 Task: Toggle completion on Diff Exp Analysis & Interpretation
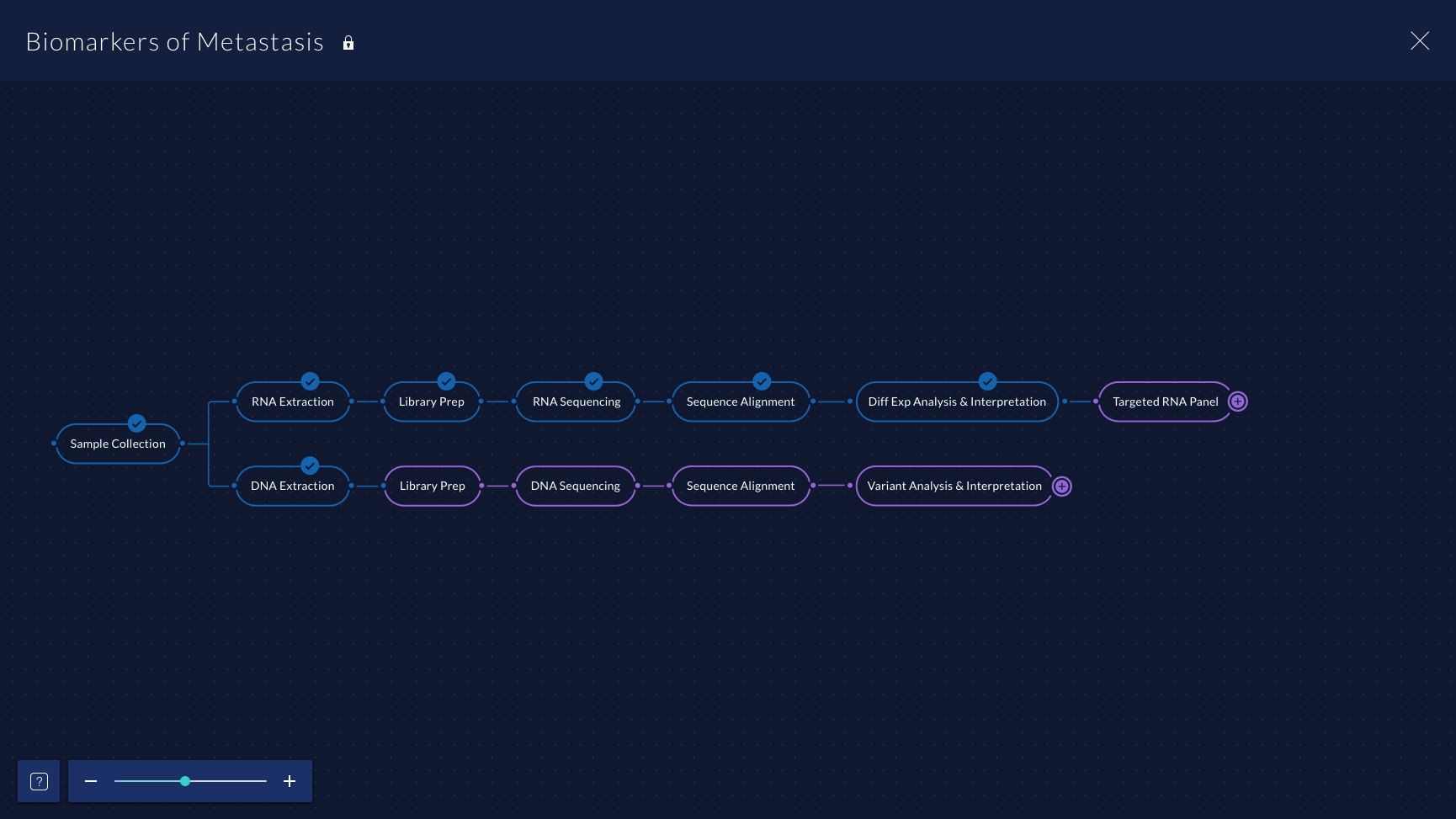tap(986, 381)
